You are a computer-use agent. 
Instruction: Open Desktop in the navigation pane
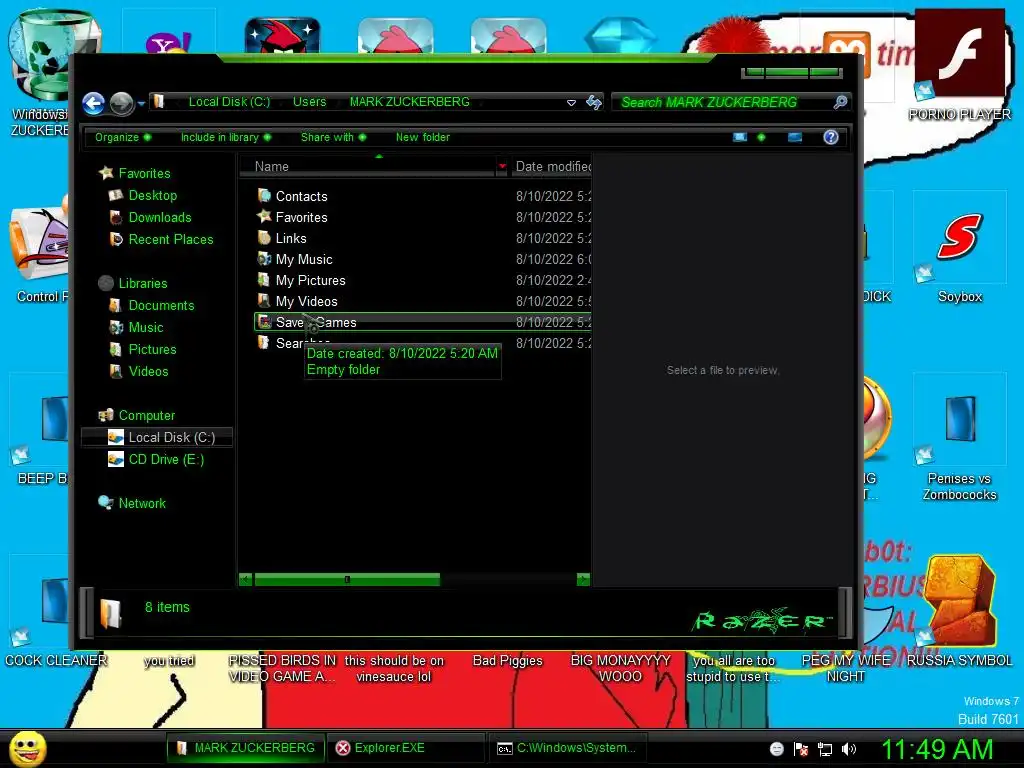152,195
